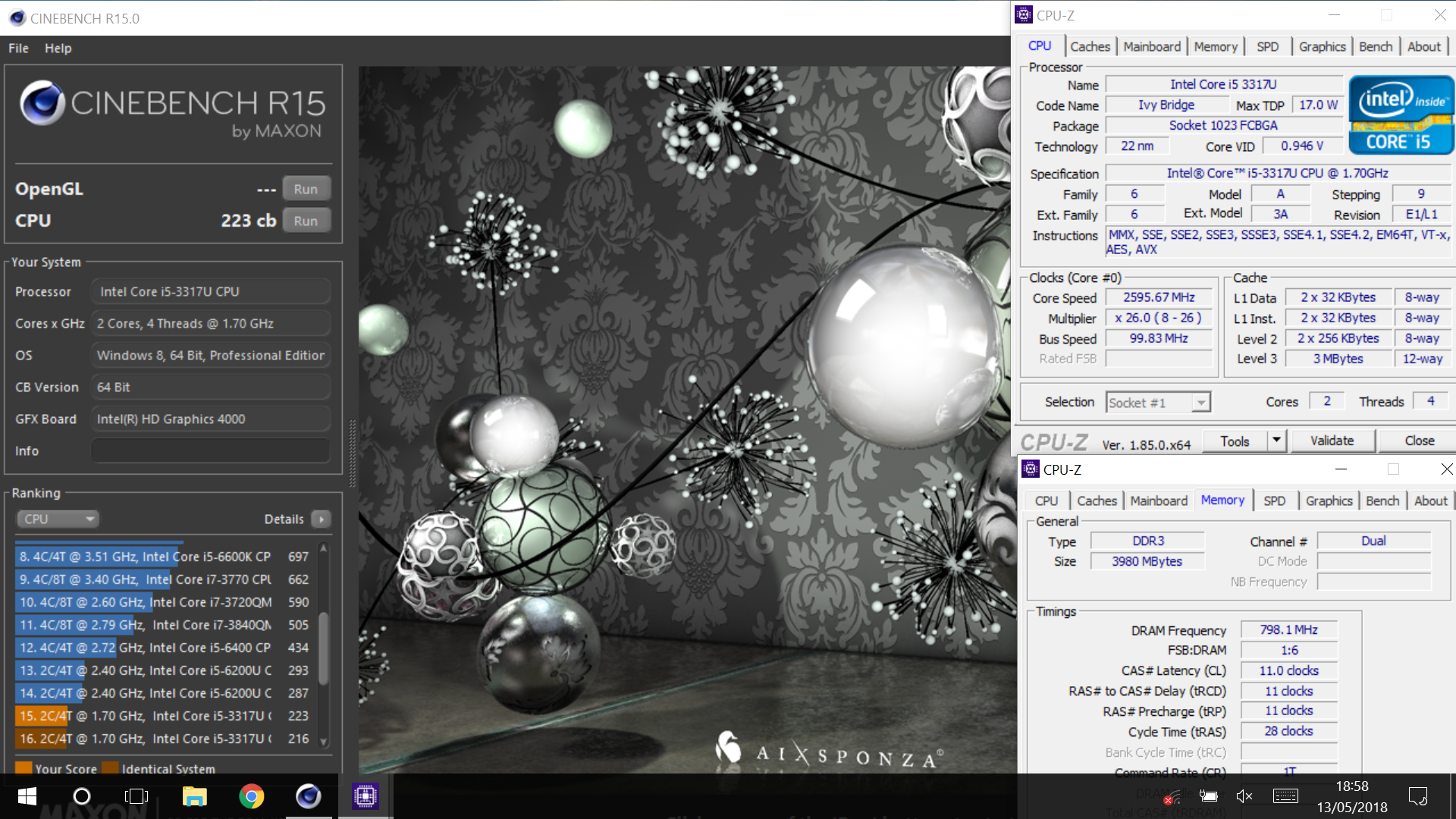The image size is (1456, 819).
Task: Open the Ranking CPU dropdown
Action: (58, 519)
